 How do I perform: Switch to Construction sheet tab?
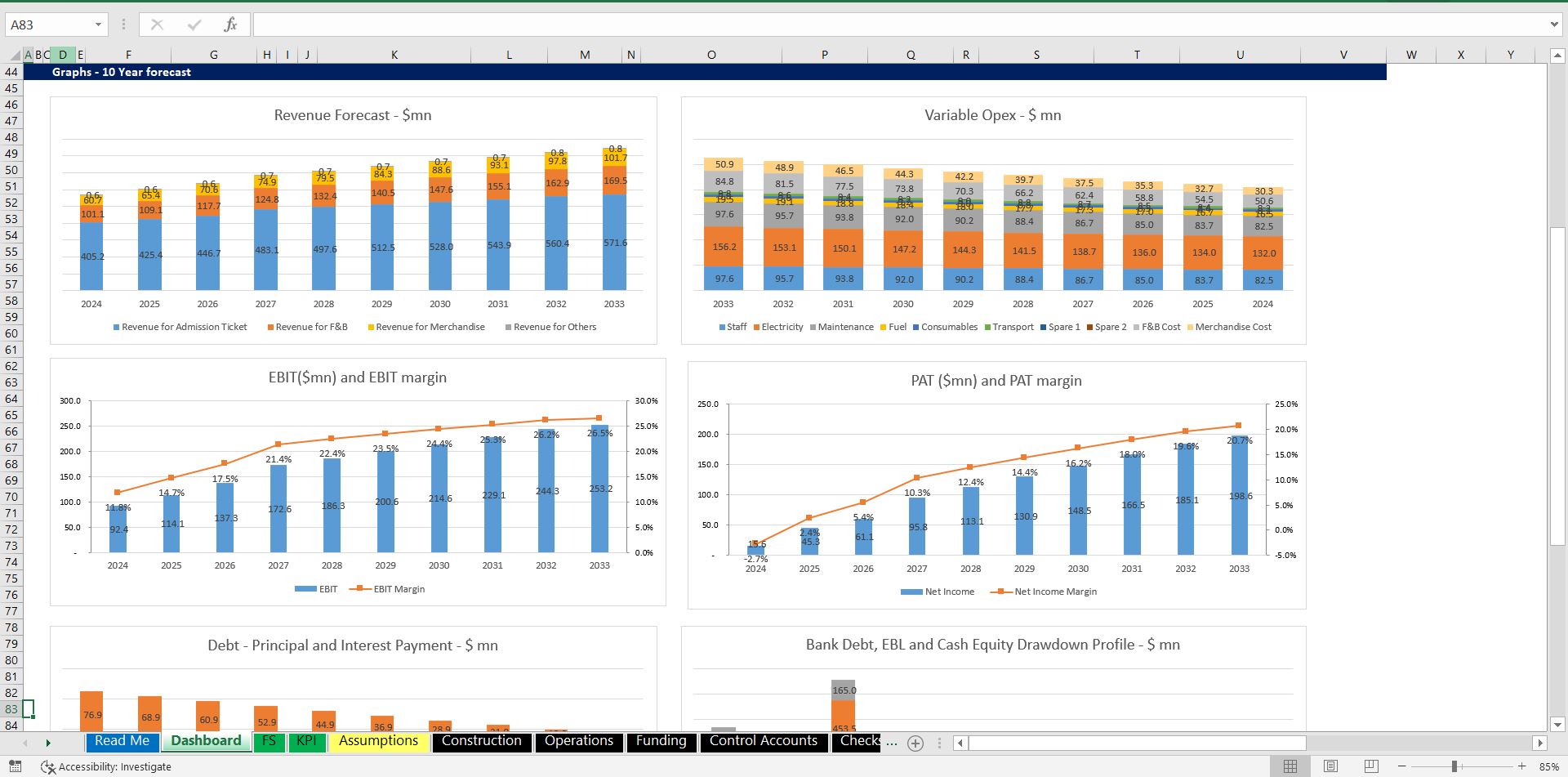[482, 741]
